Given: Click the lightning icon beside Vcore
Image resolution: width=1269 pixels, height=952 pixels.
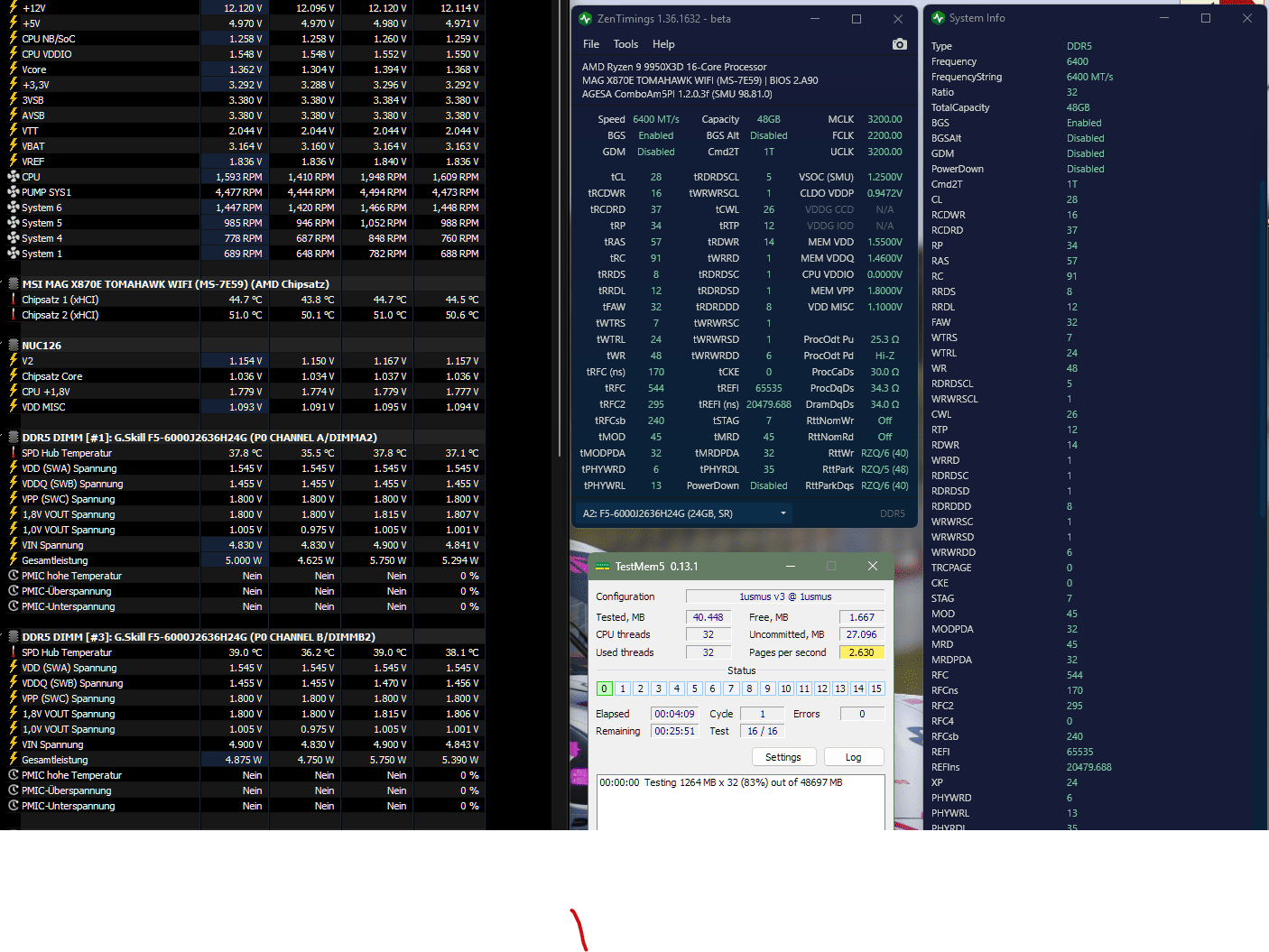Looking at the screenshot, I should 14,69.
